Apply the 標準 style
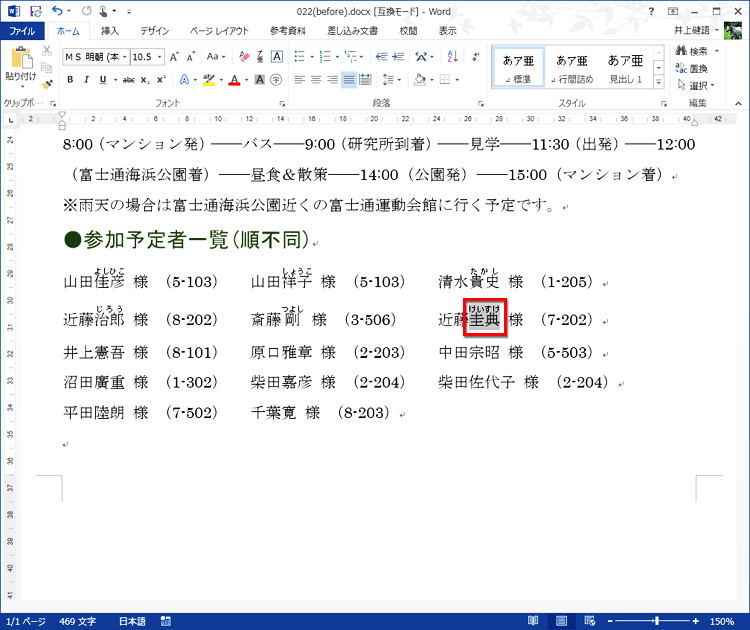 [x=518, y=67]
